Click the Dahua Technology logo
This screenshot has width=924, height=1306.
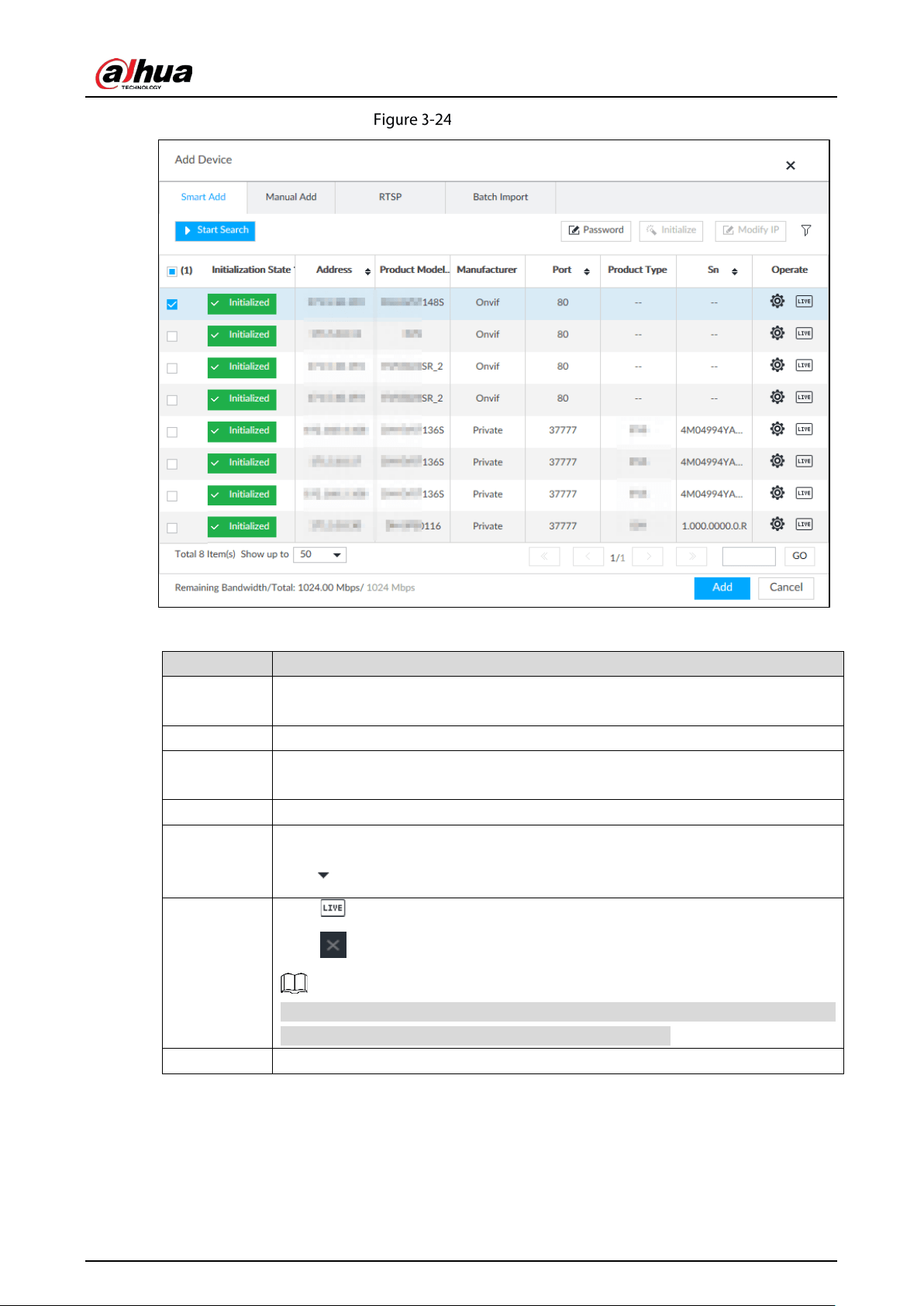click(x=144, y=74)
